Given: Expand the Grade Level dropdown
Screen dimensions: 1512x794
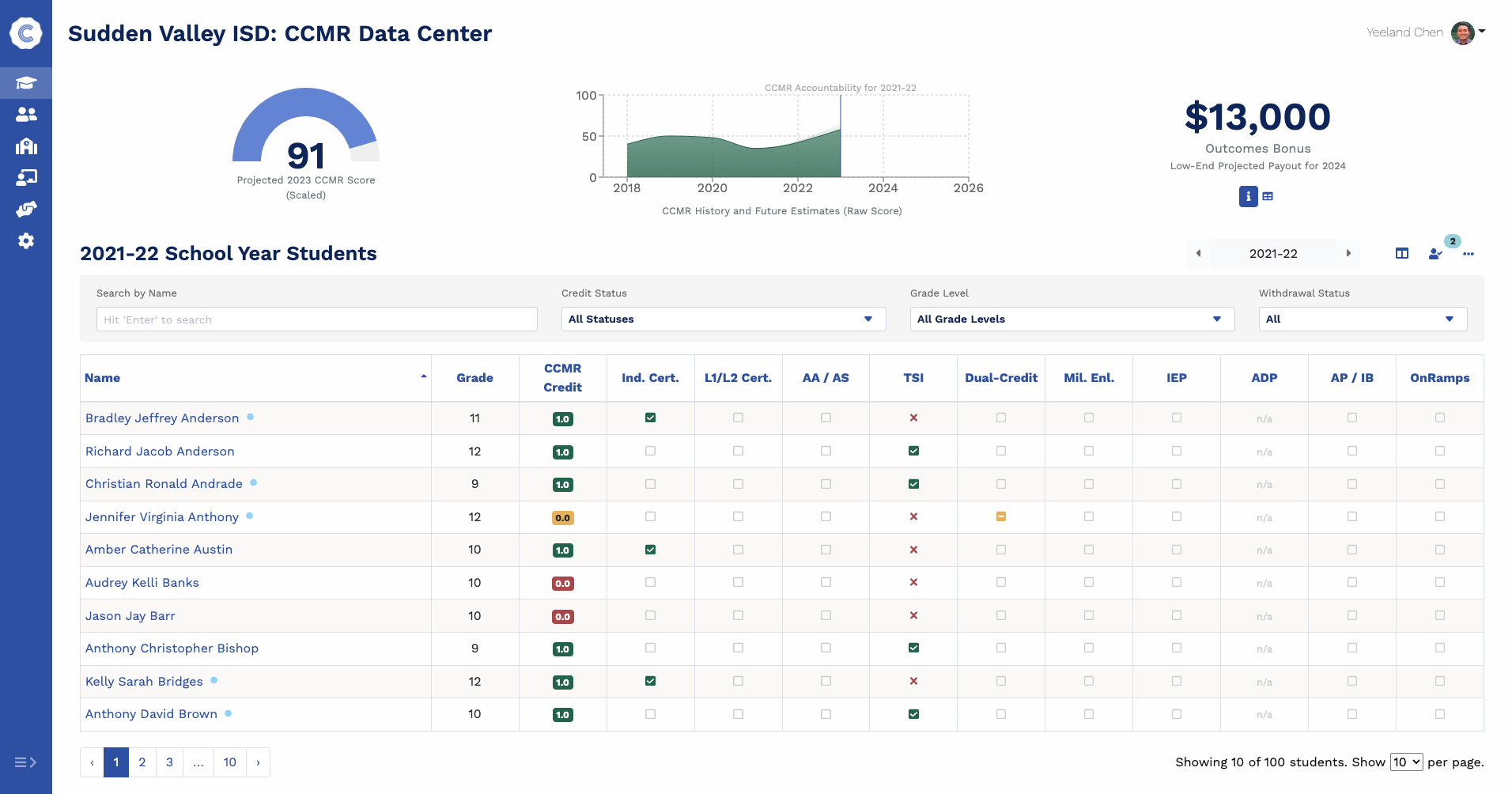Looking at the screenshot, I should click(1072, 319).
